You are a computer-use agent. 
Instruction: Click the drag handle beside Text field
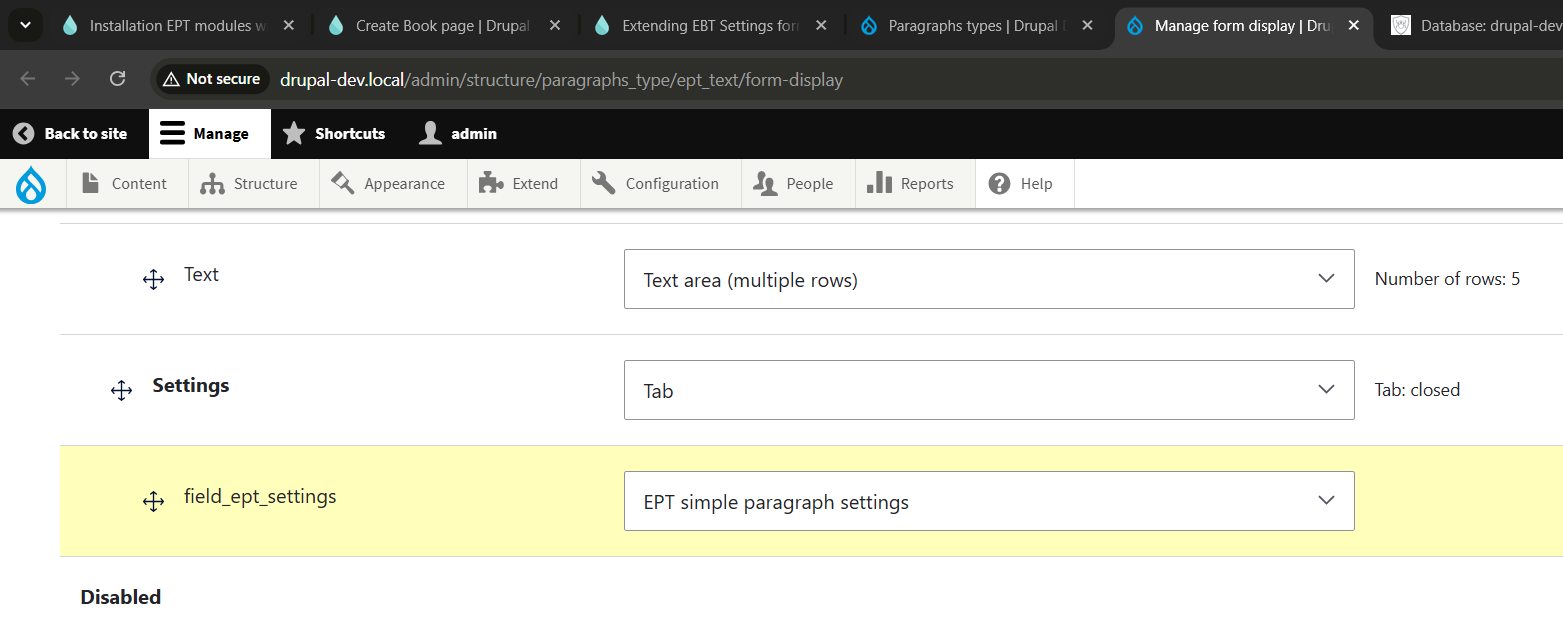[153, 280]
